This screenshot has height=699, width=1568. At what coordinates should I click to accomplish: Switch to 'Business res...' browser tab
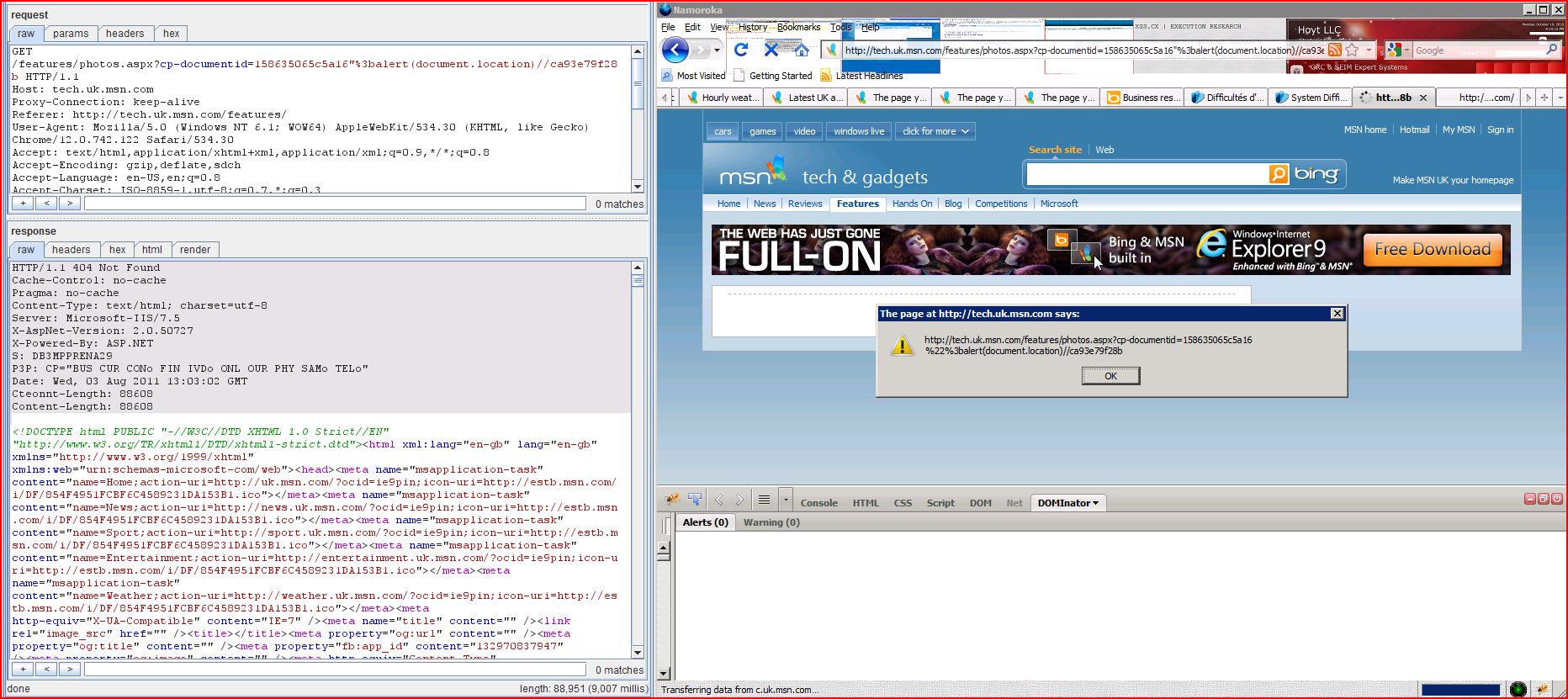[1142, 98]
